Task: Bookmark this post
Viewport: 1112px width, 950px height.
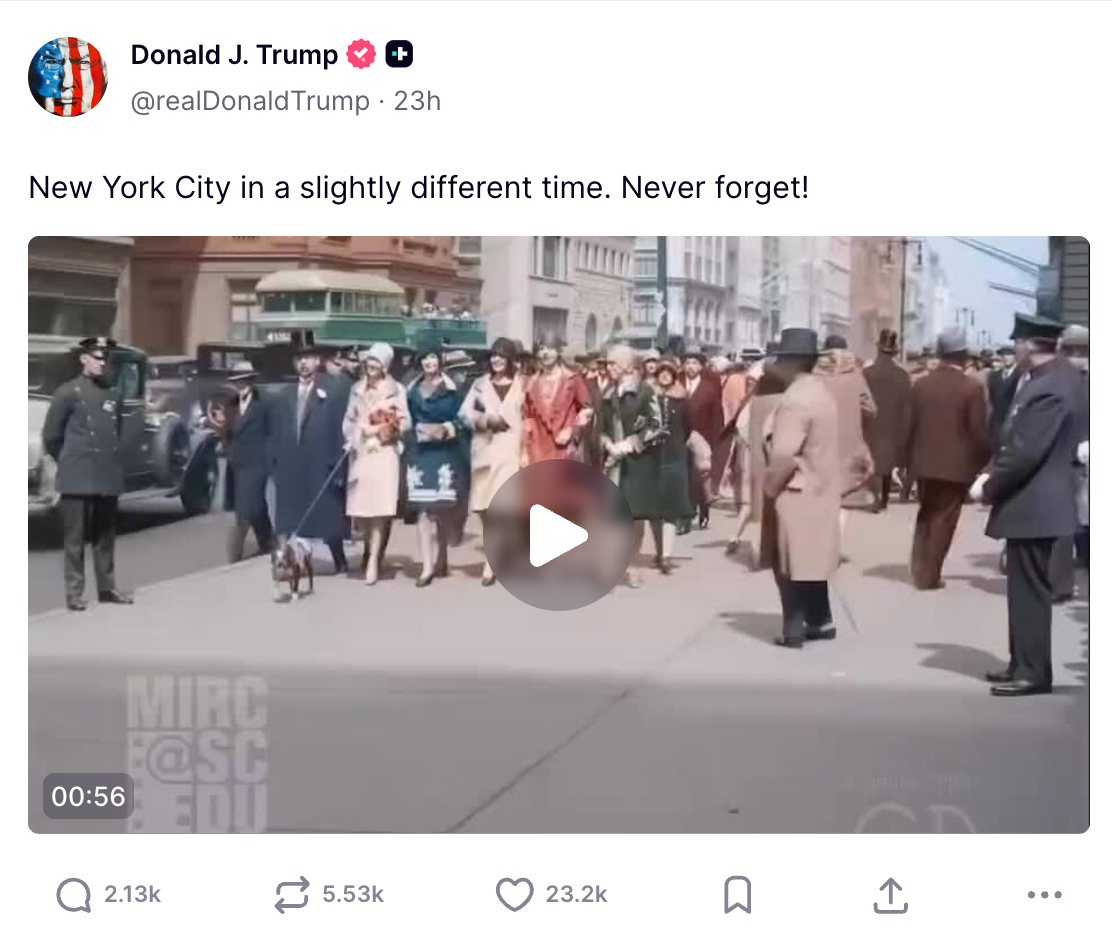Action: pos(738,895)
